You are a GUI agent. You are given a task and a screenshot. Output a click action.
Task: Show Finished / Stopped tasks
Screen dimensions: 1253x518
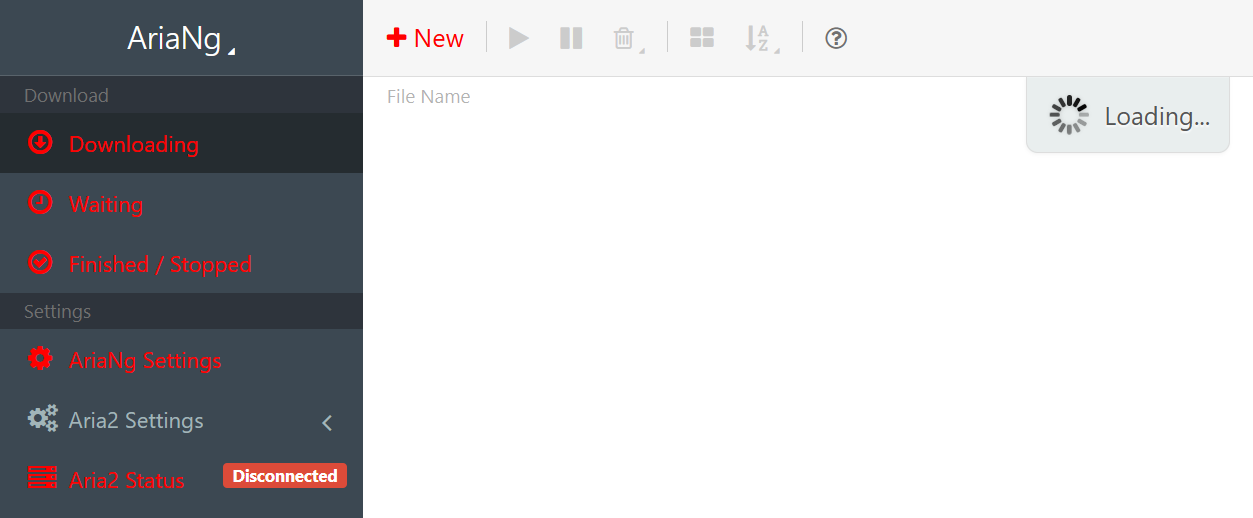(x=181, y=264)
